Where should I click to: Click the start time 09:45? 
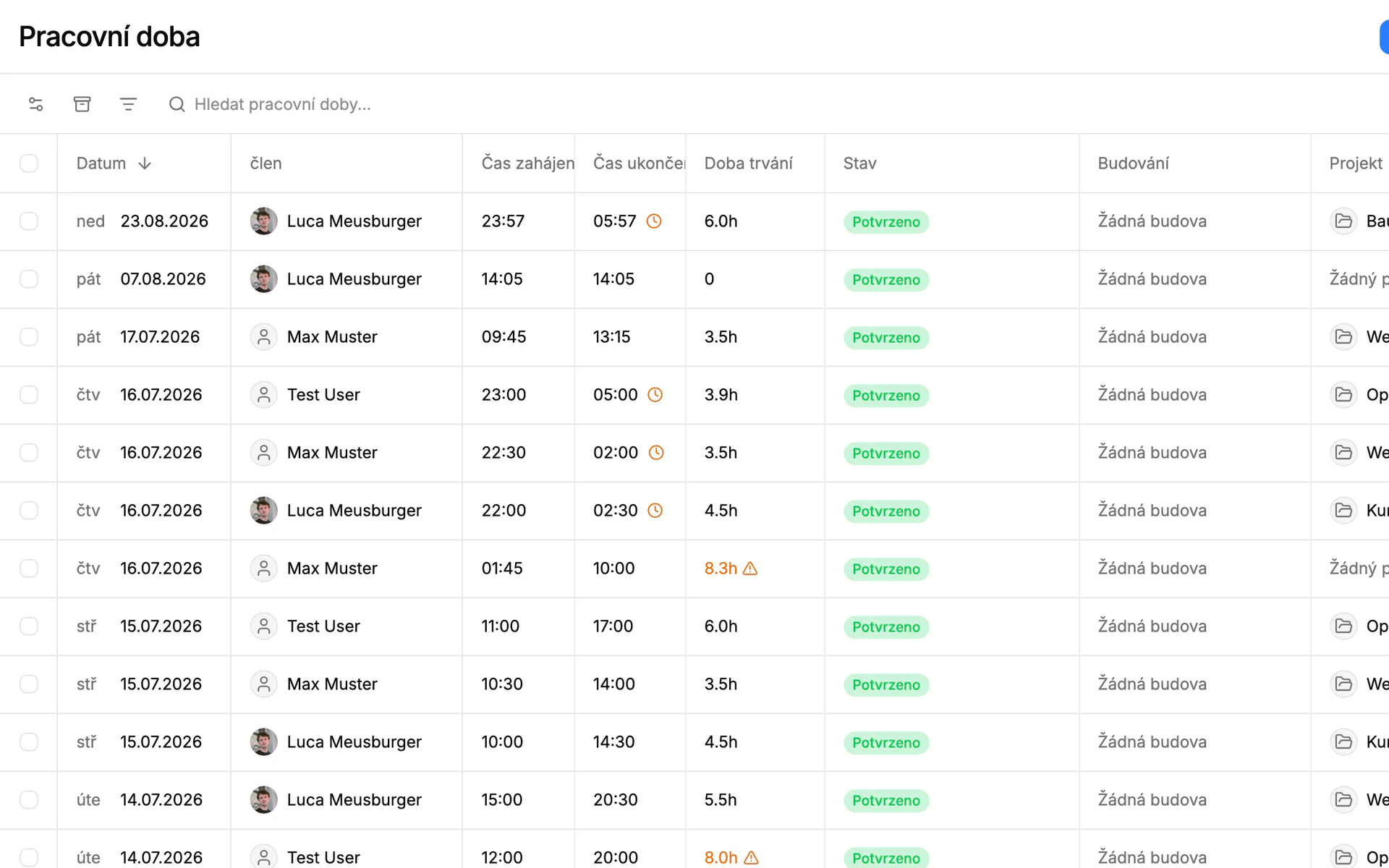point(504,337)
